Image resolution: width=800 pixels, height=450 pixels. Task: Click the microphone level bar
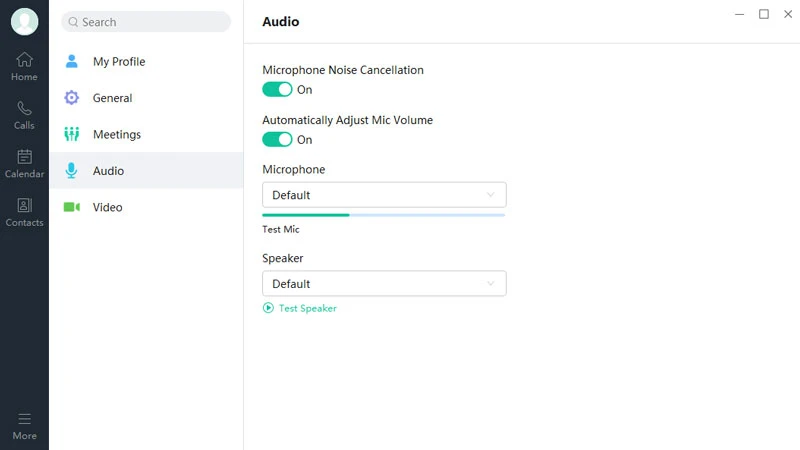[x=383, y=214]
